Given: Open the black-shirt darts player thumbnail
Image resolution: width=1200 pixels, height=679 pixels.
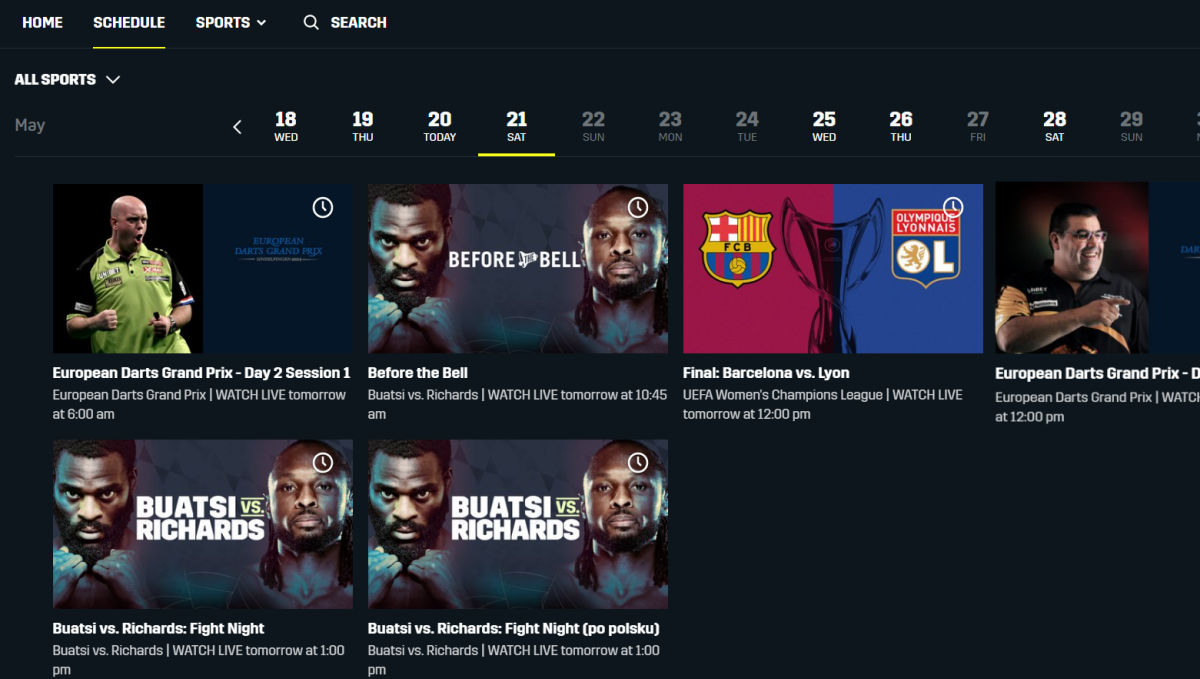Looking at the screenshot, I should (x=1098, y=268).
